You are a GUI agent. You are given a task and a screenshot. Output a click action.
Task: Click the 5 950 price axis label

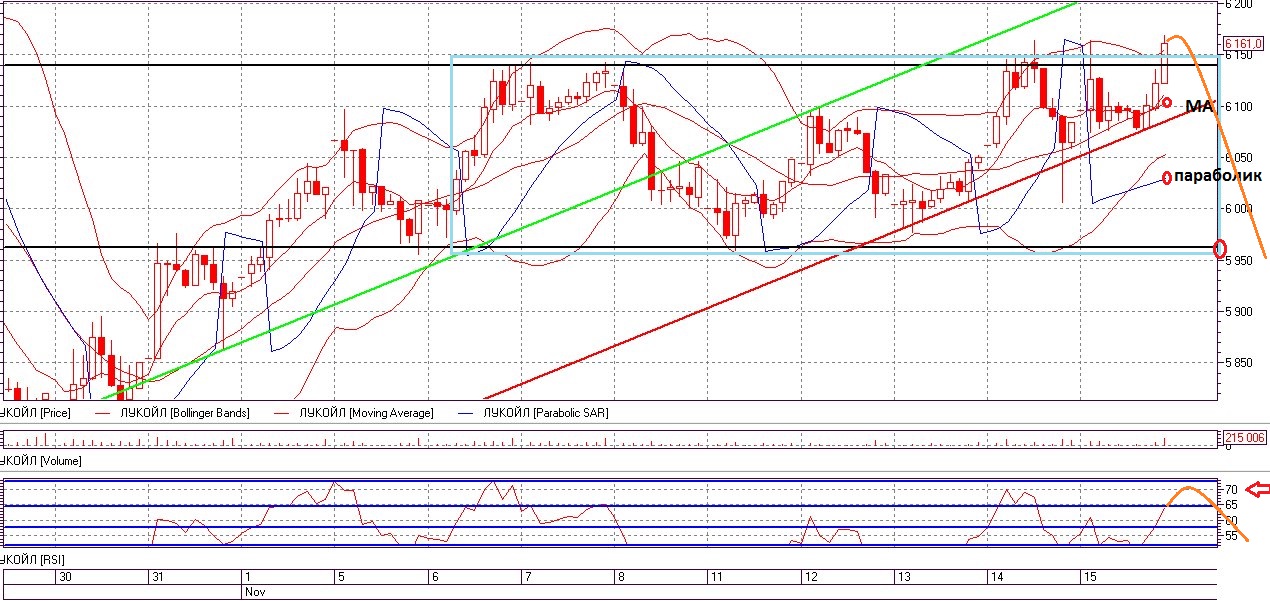coord(1241,260)
